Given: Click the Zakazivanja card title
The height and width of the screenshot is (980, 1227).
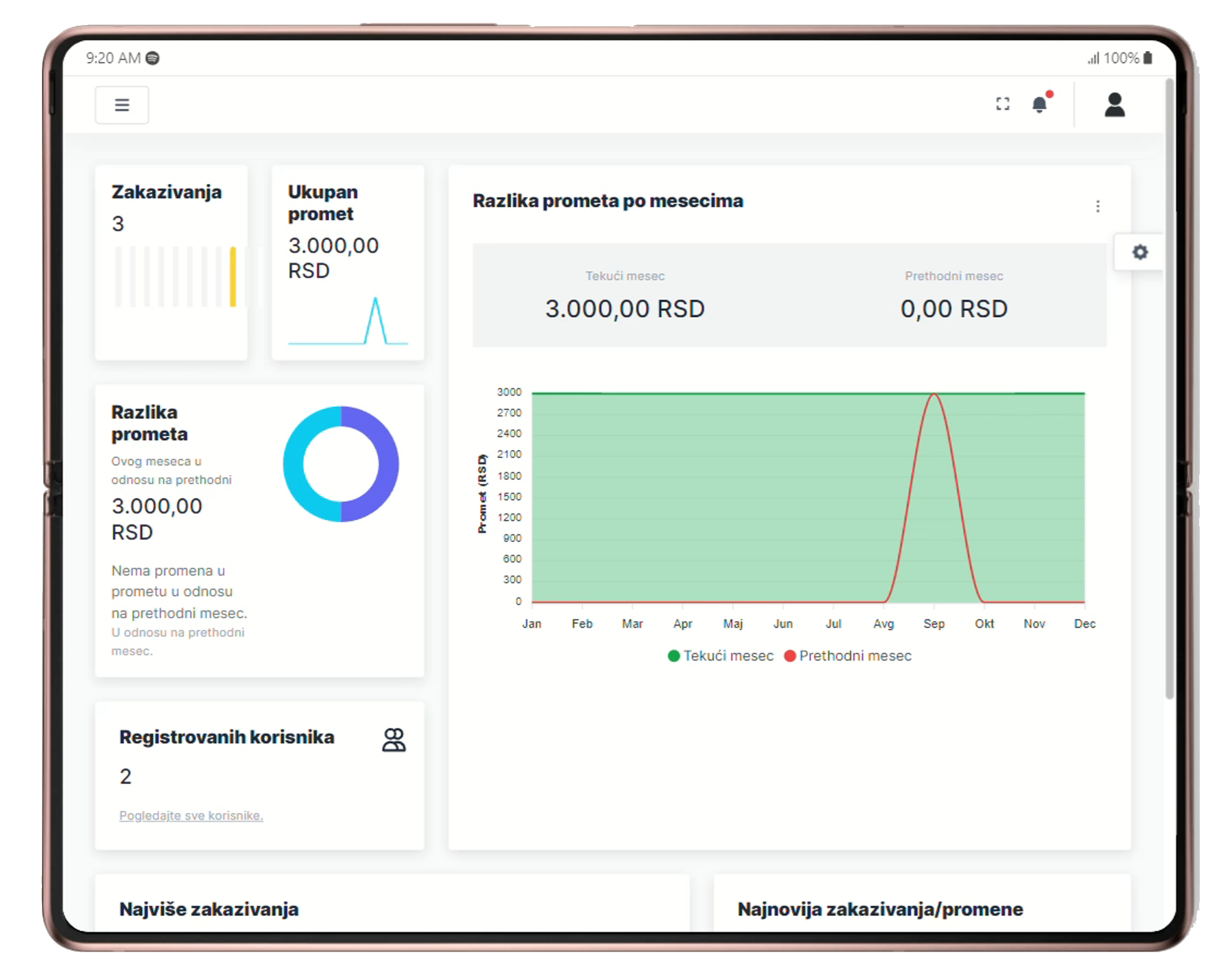Looking at the screenshot, I should [166, 192].
